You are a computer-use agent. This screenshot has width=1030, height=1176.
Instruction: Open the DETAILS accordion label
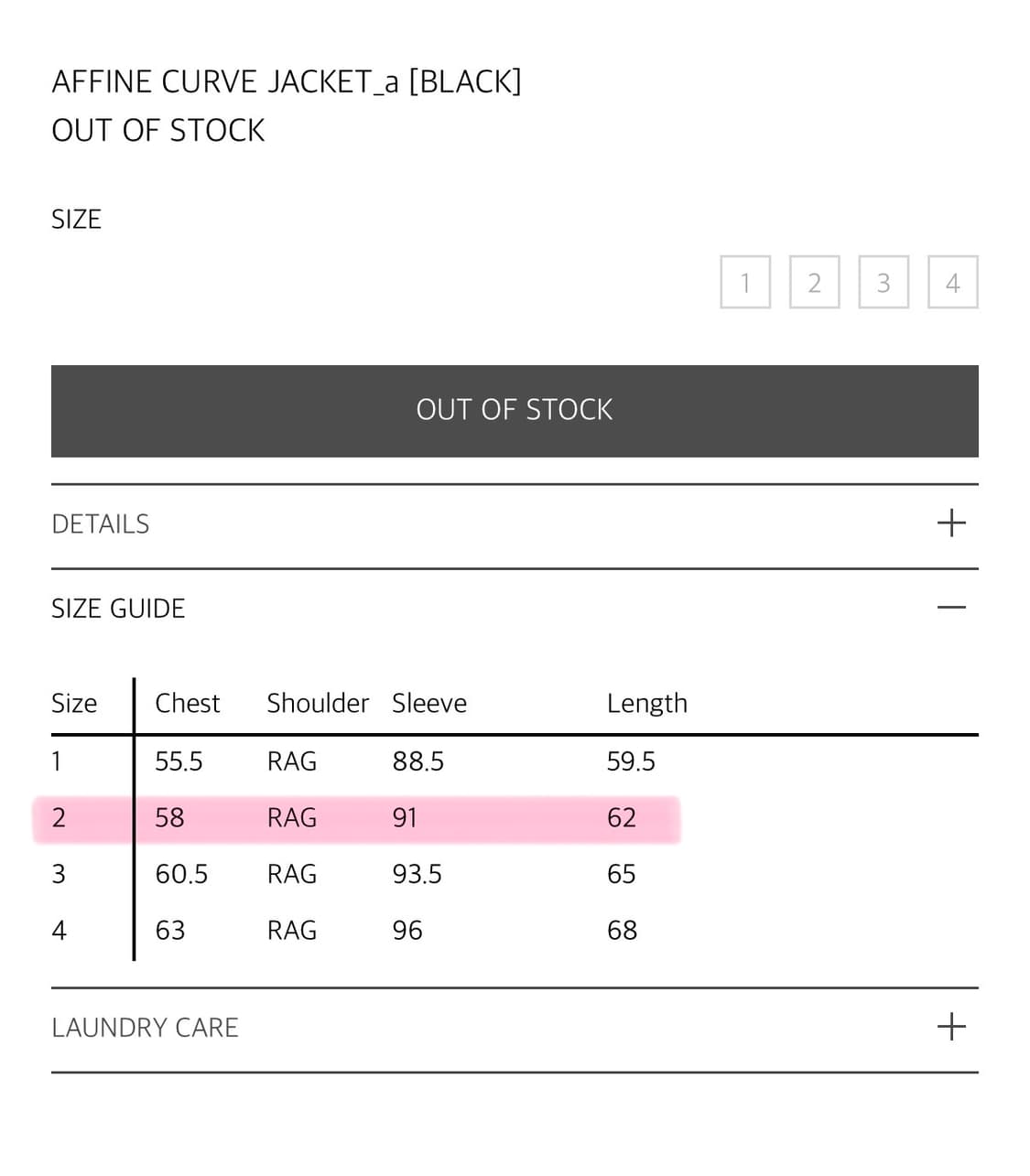point(101,524)
